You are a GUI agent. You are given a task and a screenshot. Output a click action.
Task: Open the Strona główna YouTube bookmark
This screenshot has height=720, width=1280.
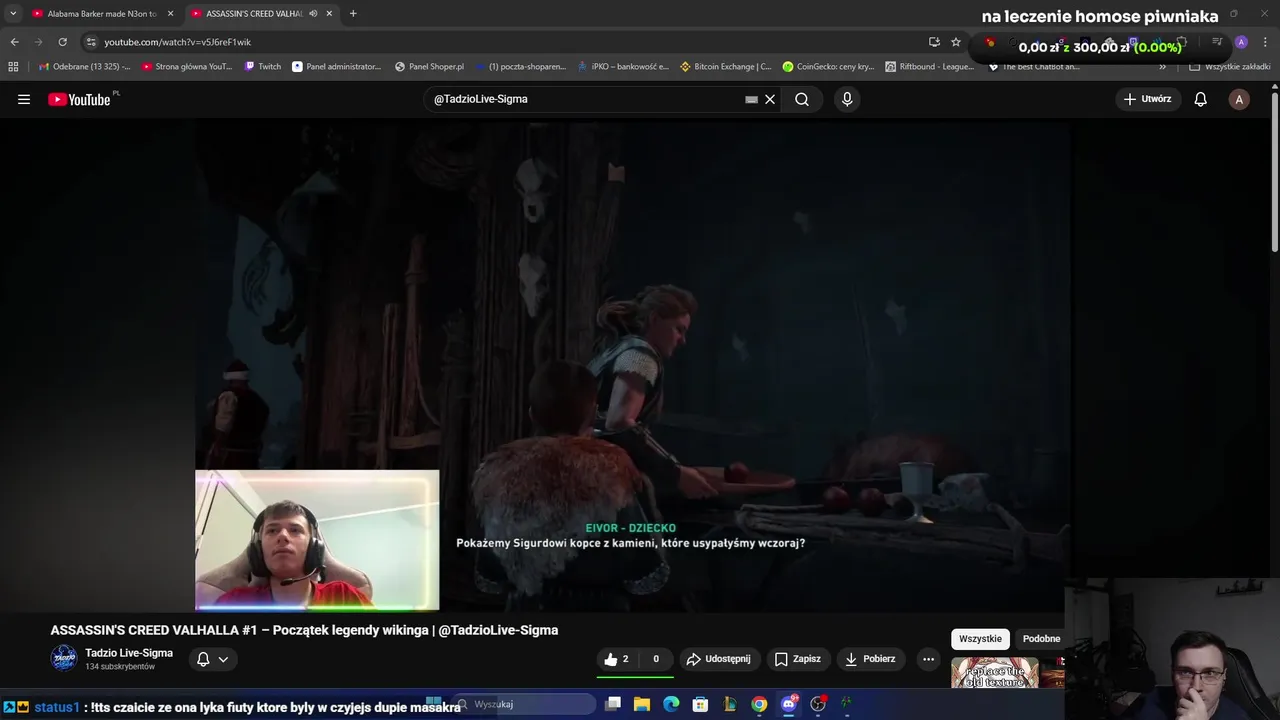[187, 67]
